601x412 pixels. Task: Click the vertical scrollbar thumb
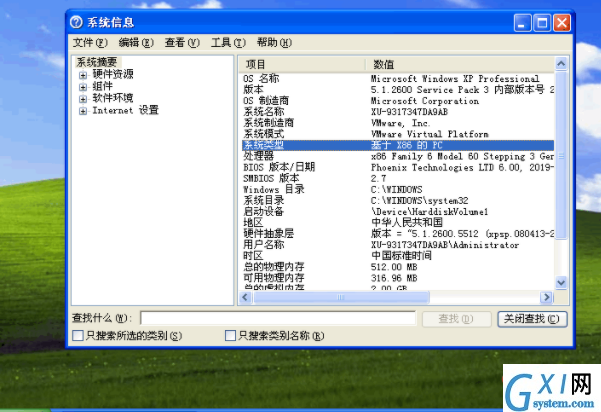coord(561,155)
